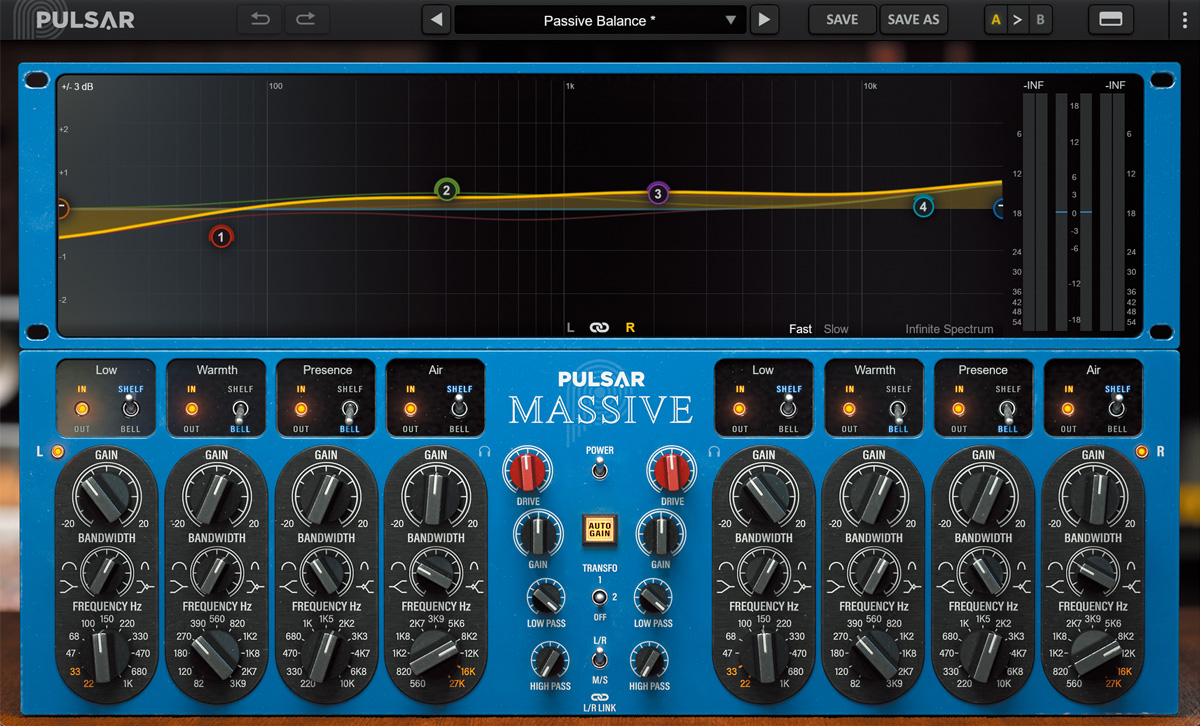Flip the L/R M/S mode switch
Screen dimensions: 1200x726
(599, 656)
